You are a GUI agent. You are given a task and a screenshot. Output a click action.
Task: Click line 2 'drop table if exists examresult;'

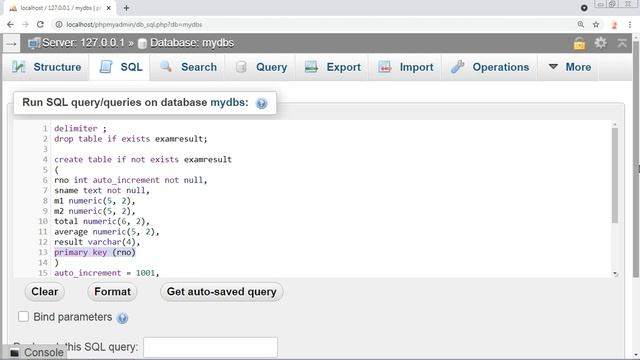pos(131,139)
